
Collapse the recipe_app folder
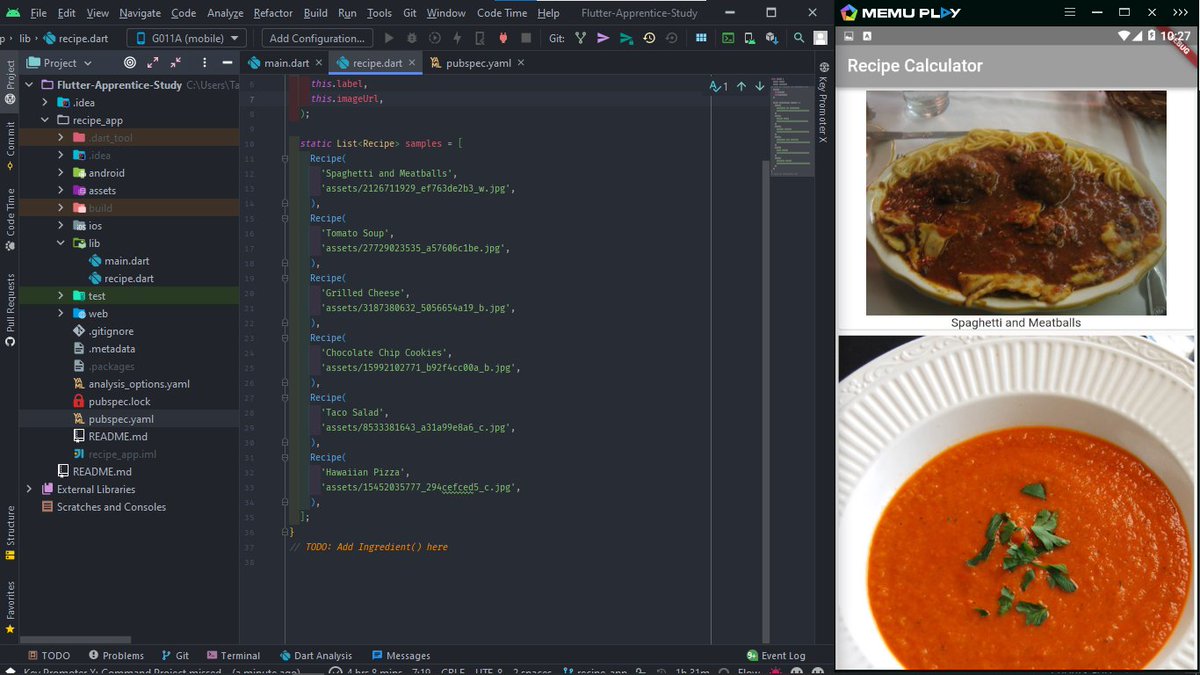click(x=45, y=120)
